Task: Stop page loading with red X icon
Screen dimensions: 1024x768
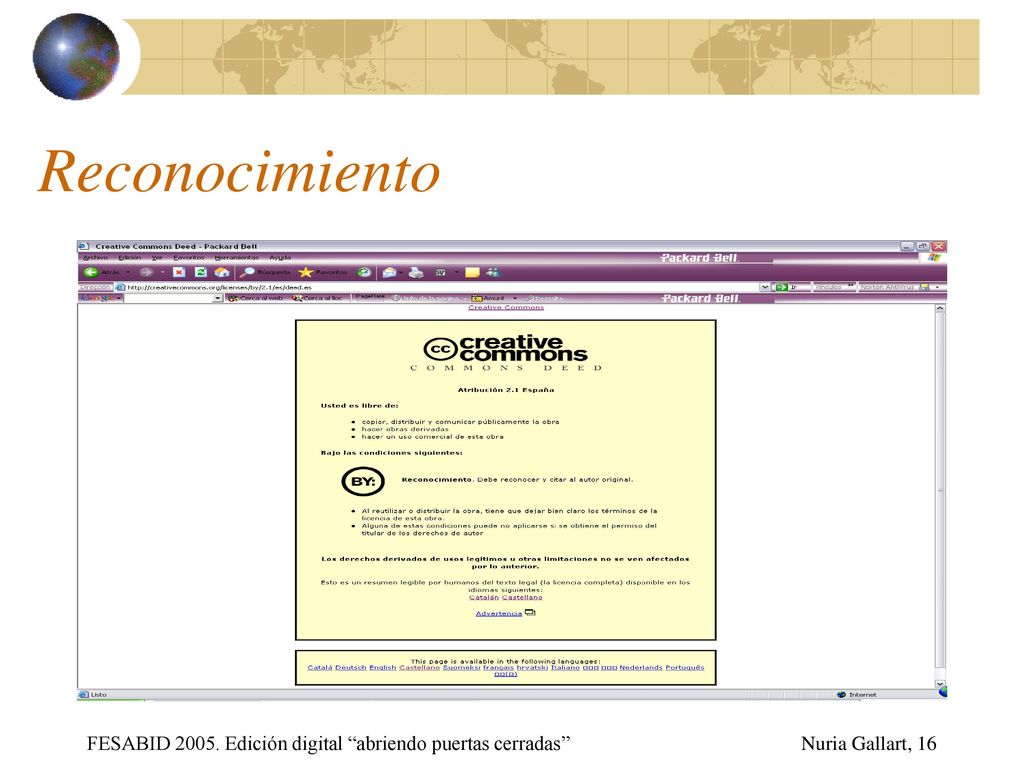Action: (179, 272)
